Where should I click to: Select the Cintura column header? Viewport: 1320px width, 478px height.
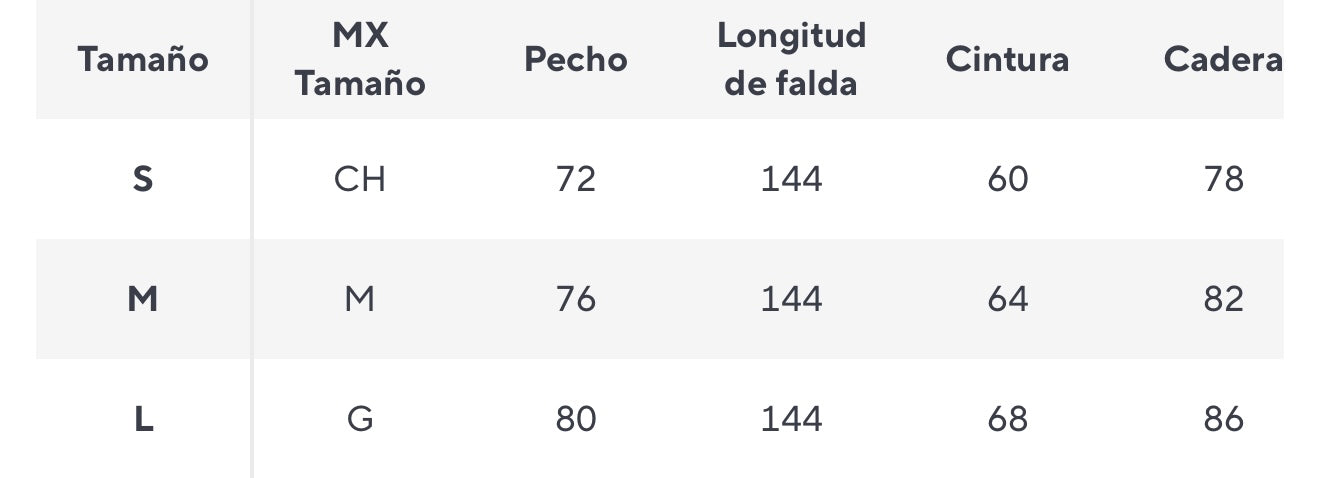1007,60
